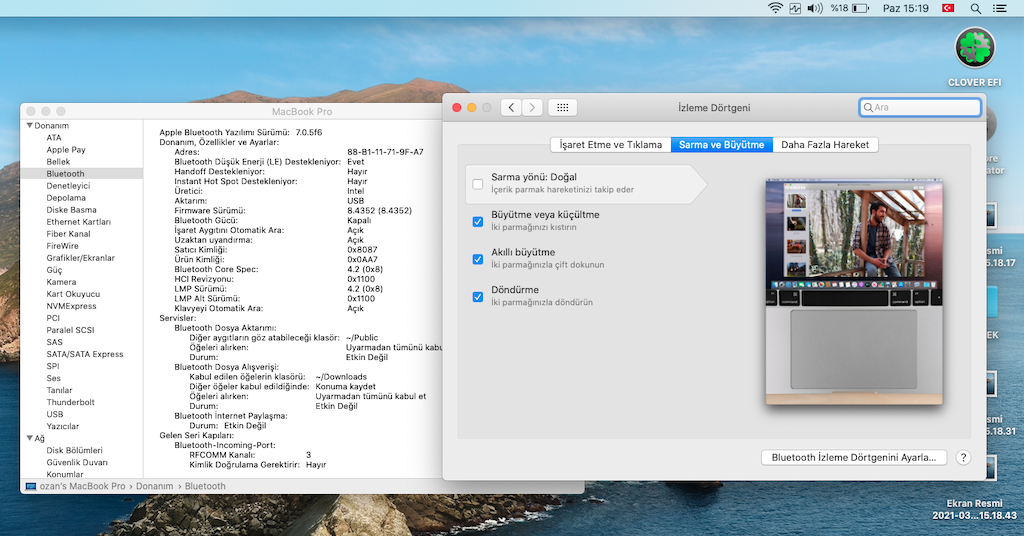The height and width of the screenshot is (536, 1024).
Task: Open Spotlight search magnifier icon
Action: pos(974,8)
